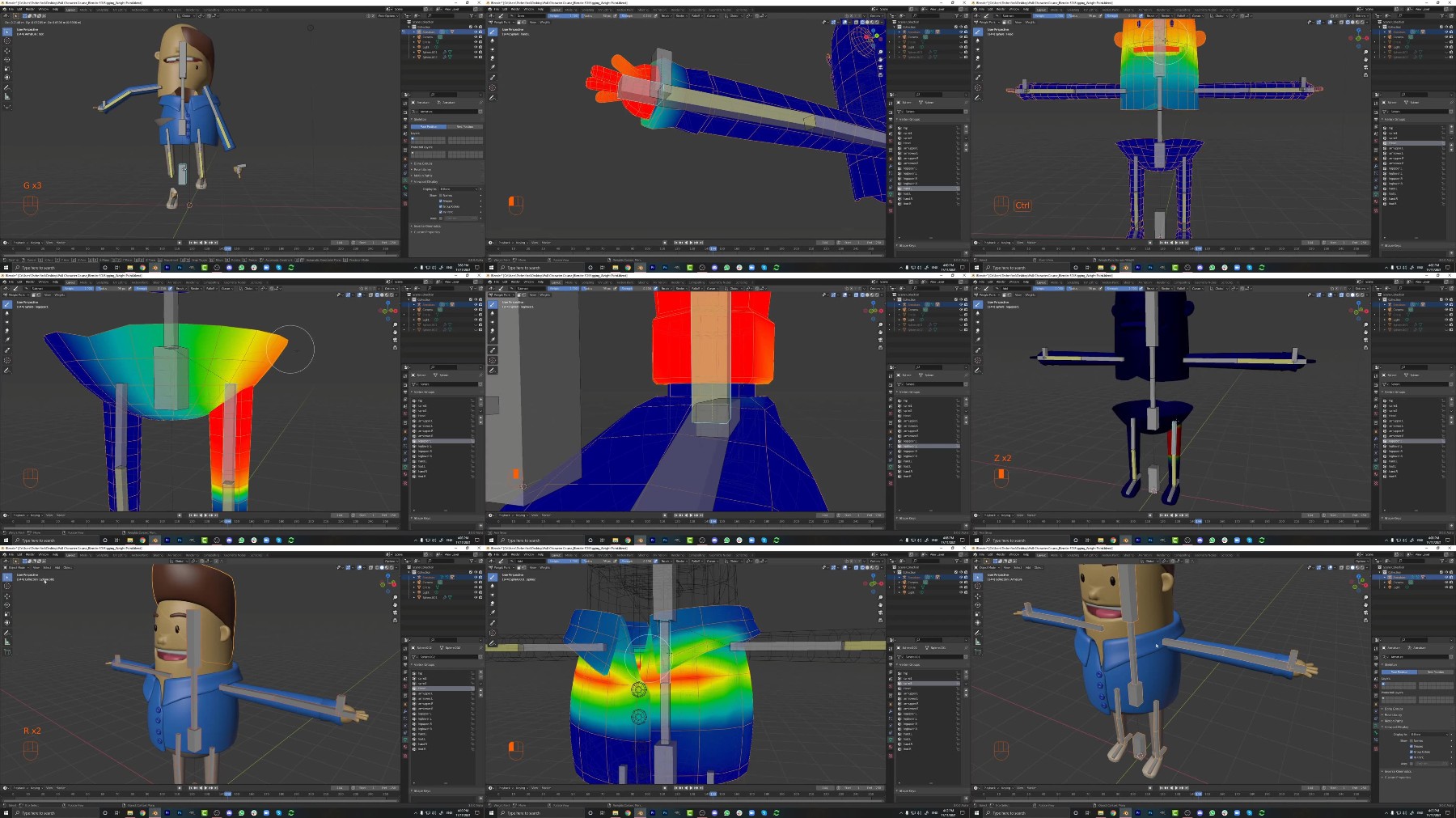Open File menu in G x3 frame
The height and width of the screenshot is (818, 1456).
pos(11,9)
